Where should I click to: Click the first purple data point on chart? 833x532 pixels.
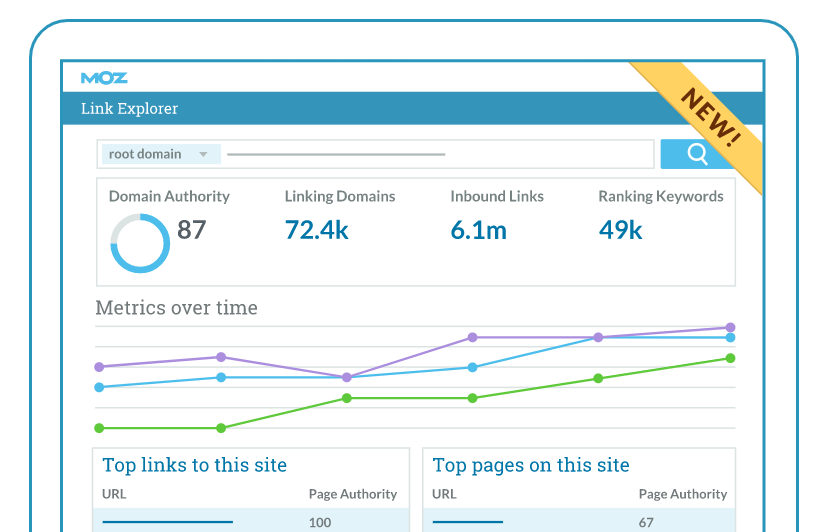click(99, 366)
